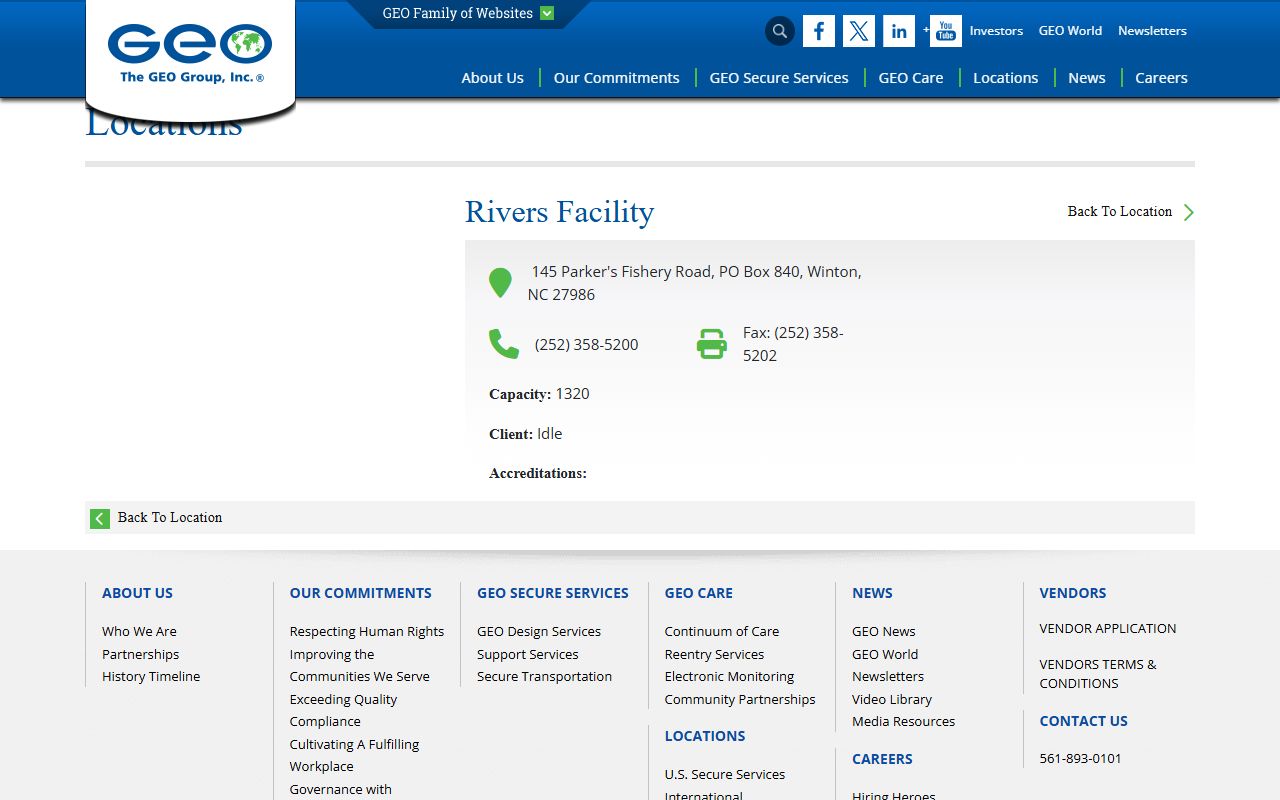The width and height of the screenshot is (1280, 800).
Task: Open GEO World footer link
Action: (x=885, y=654)
